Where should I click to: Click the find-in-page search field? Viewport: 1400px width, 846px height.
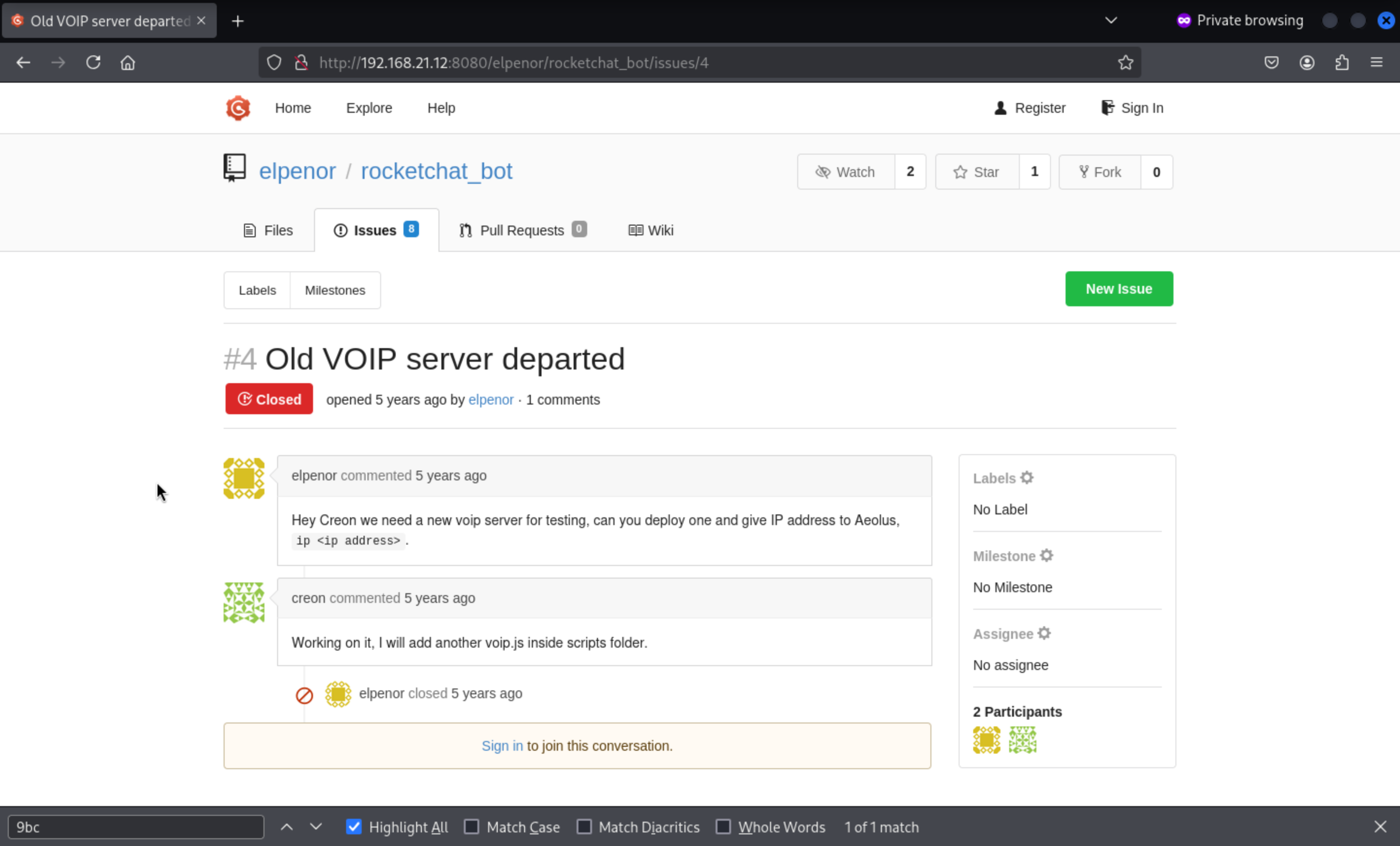(136, 827)
